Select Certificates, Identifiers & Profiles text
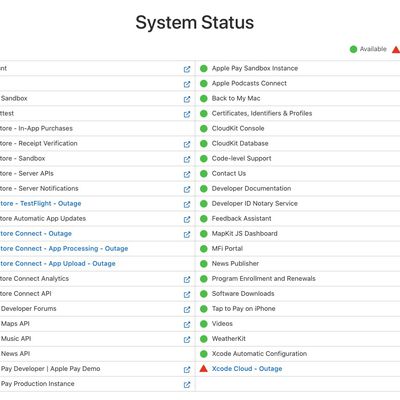This screenshot has width=400, height=400. [x=262, y=113]
